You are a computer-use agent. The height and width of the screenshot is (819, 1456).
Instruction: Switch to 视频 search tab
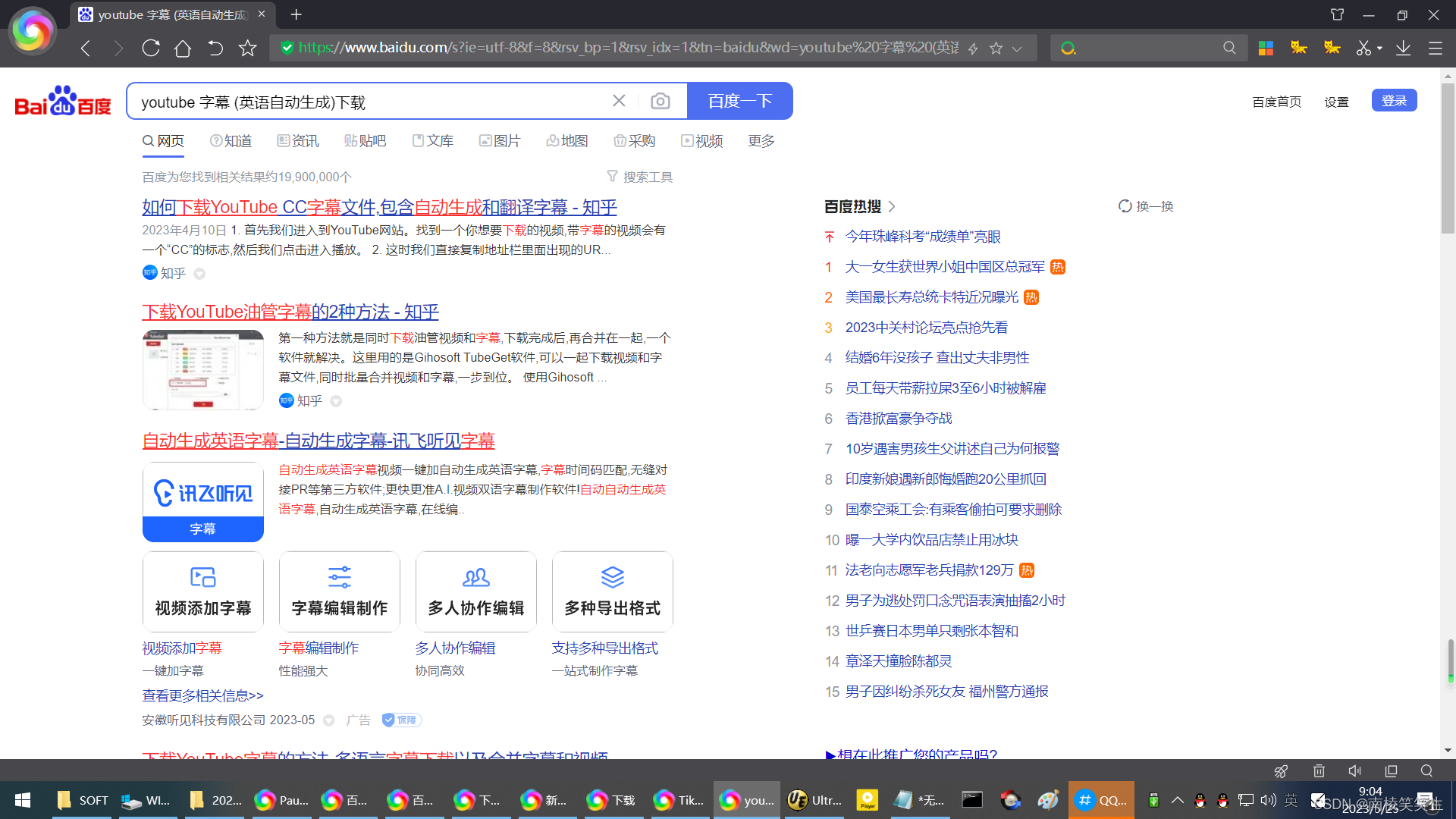[x=701, y=141]
